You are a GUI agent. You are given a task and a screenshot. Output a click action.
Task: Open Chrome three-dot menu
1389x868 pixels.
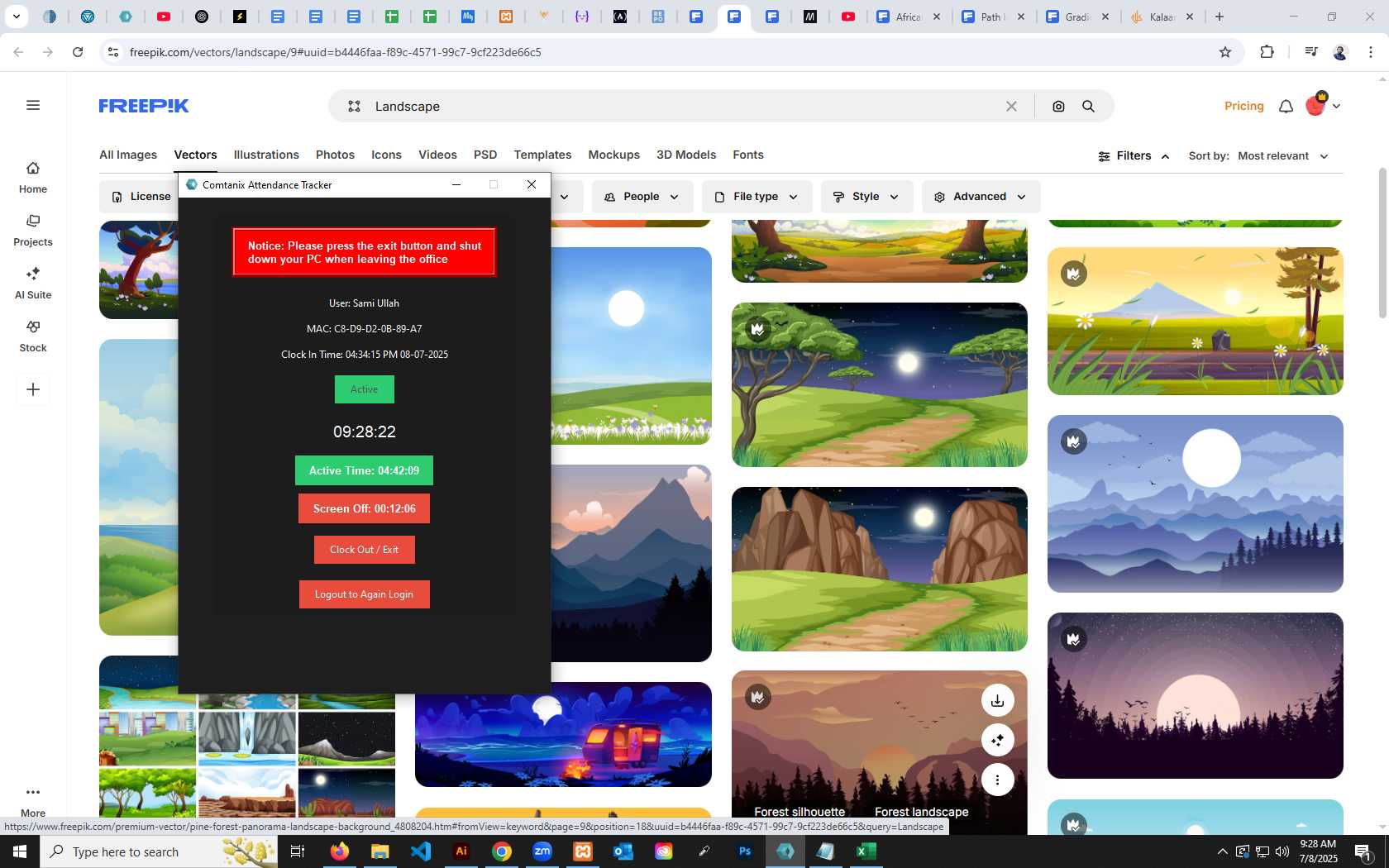[1371, 52]
